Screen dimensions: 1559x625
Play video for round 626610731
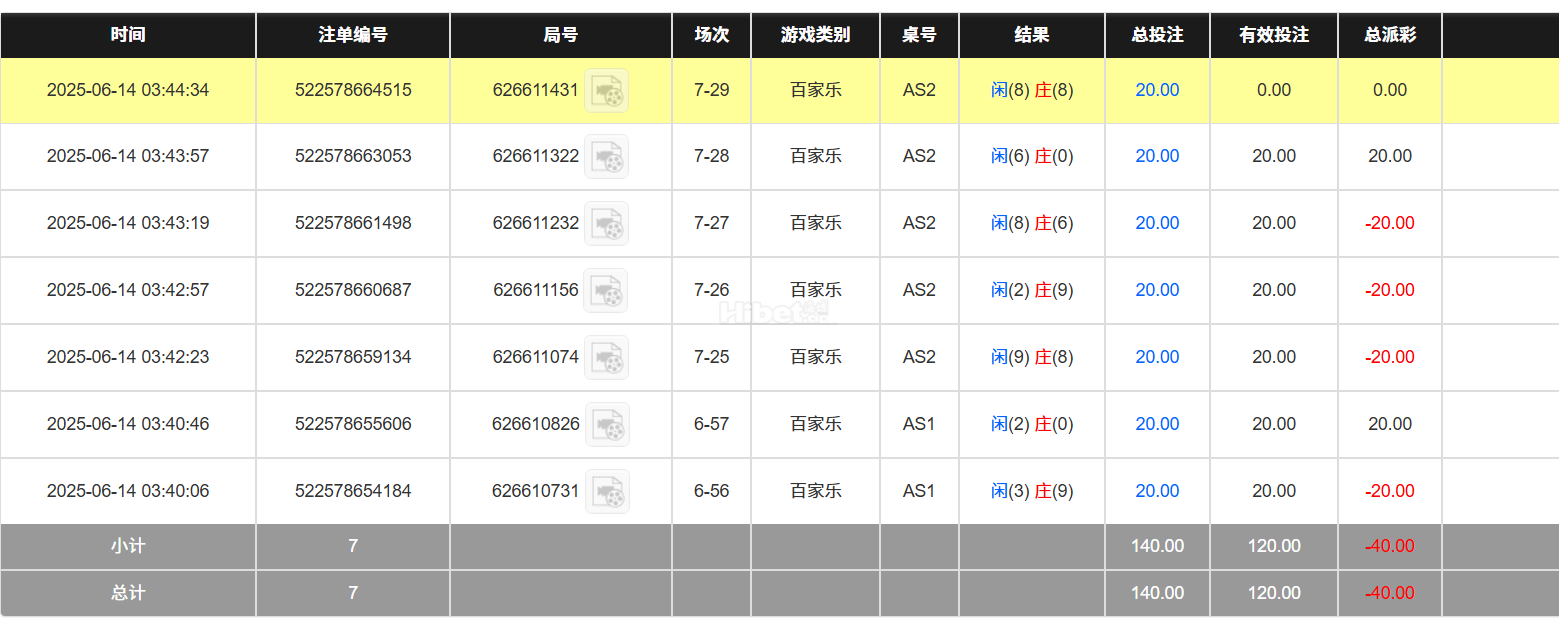[606, 491]
